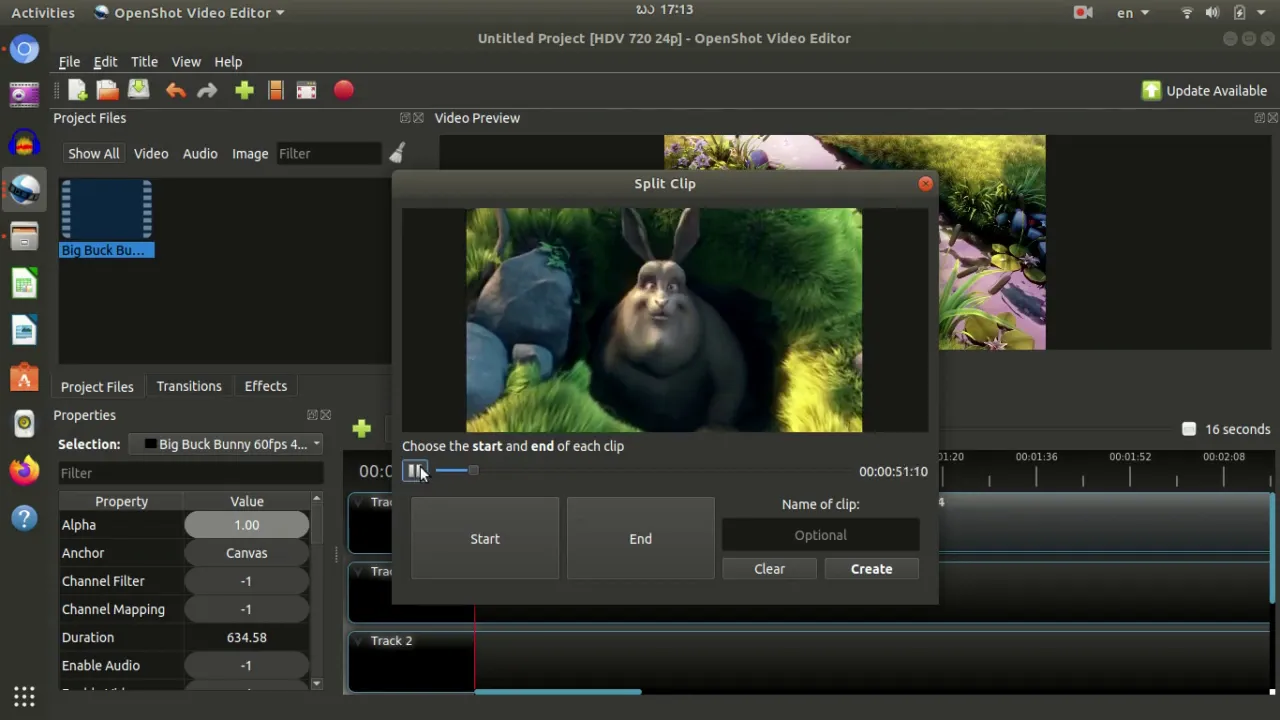Image resolution: width=1280 pixels, height=720 pixels.
Task: Click the orange Undo arrow icon
Action: pyautogui.click(x=175, y=91)
